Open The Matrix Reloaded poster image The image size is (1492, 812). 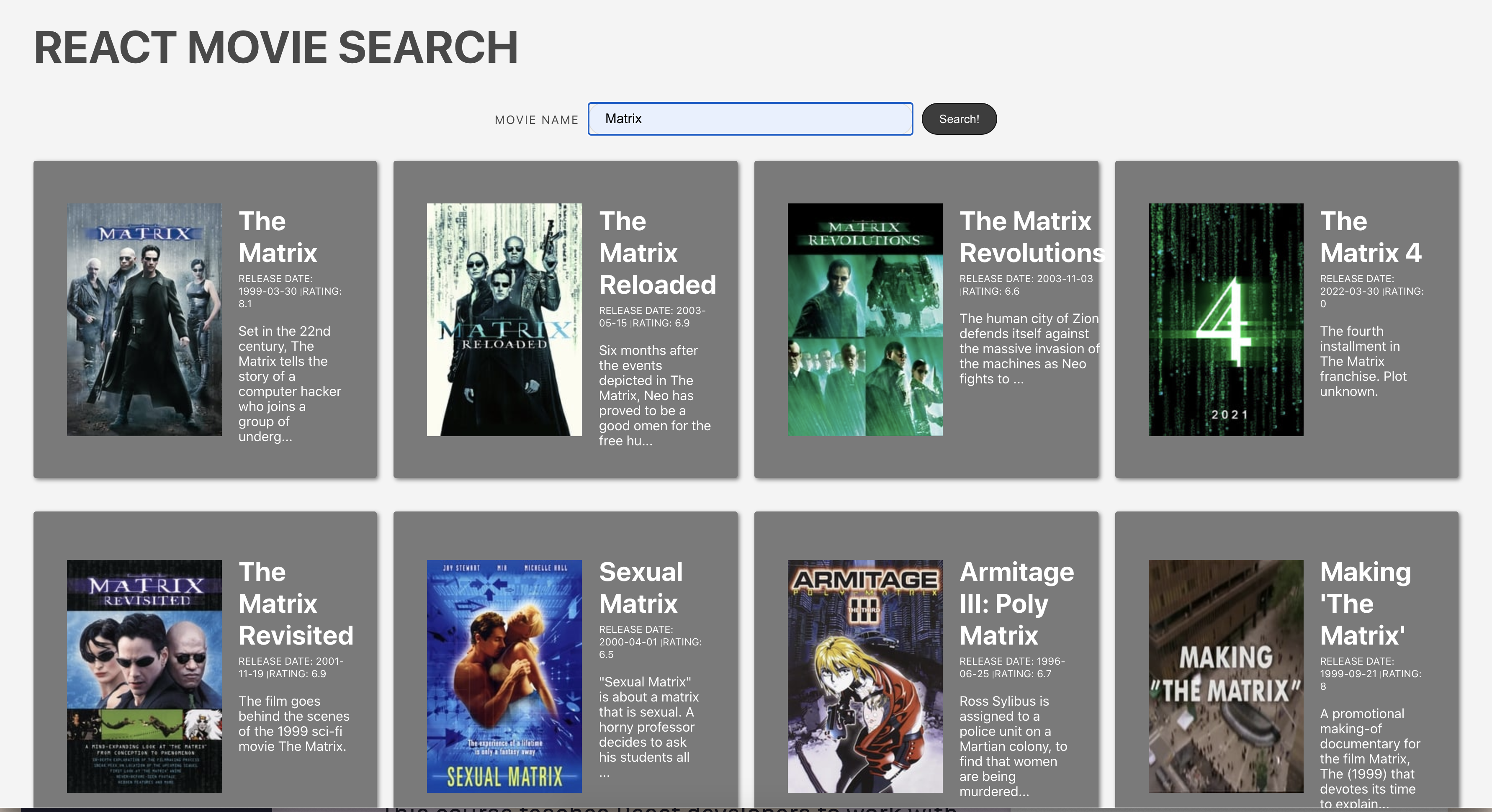click(504, 319)
